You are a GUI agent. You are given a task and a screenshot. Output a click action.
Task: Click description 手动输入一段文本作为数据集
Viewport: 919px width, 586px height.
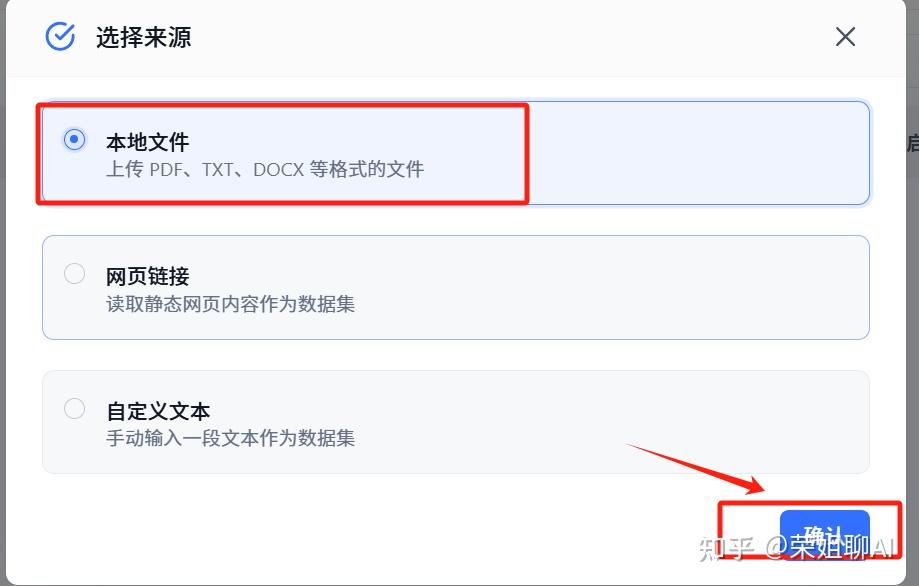(x=230, y=438)
